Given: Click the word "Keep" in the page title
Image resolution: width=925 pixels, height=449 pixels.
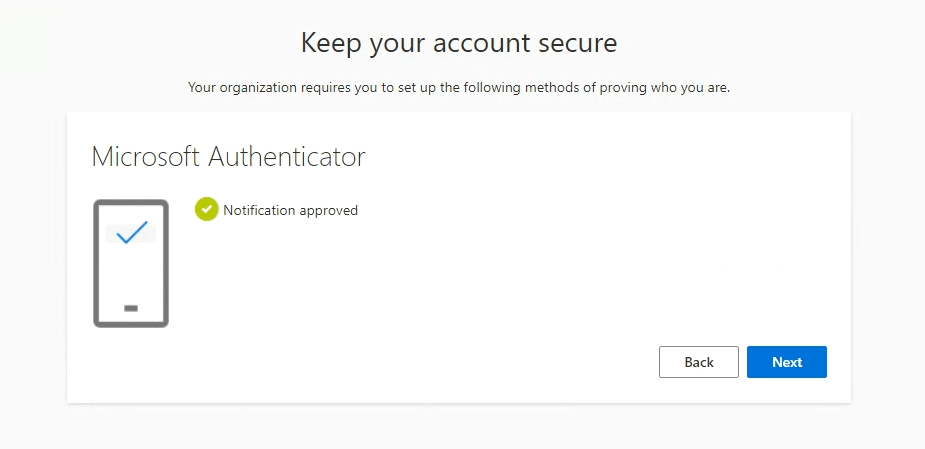Looking at the screenshot, I should (330, 43).
